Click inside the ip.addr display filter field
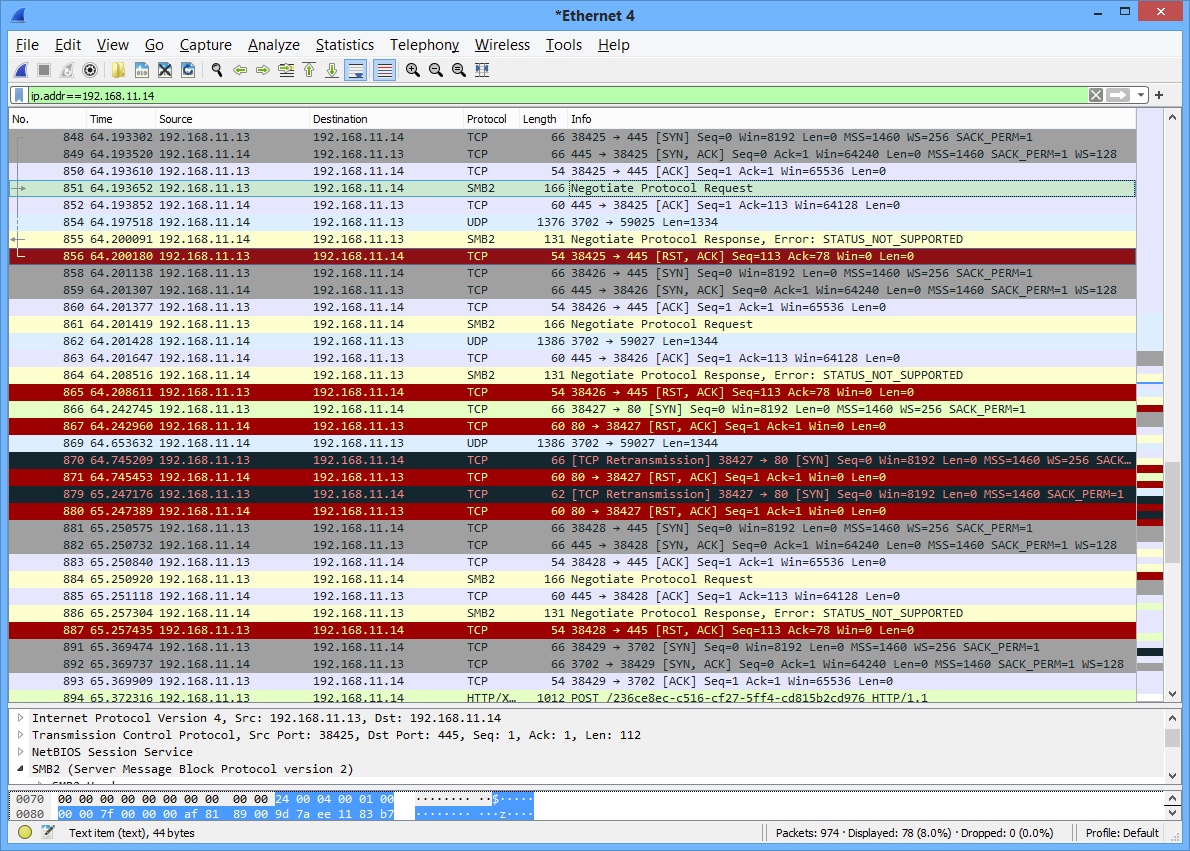Image resolution: width=1190 pixels, height=851 pixels. tap(500, 95)
